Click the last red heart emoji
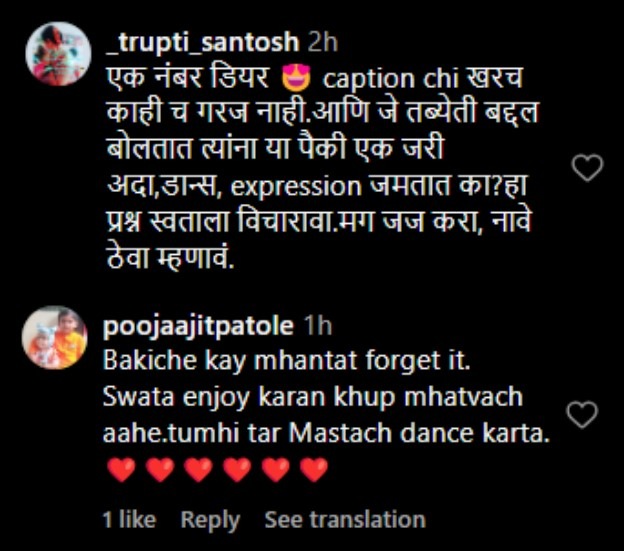Image resolution: width=626 pixels, height=551 pixels. coord(314,470)
